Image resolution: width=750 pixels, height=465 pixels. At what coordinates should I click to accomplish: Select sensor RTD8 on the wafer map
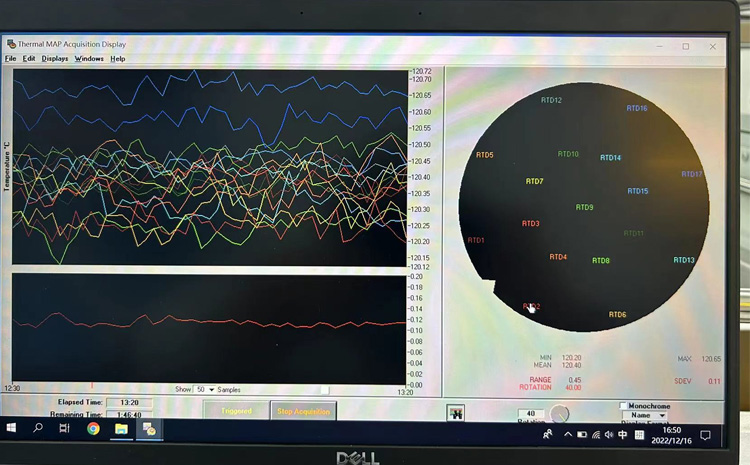pyautogui.click(x=601, y=261)
